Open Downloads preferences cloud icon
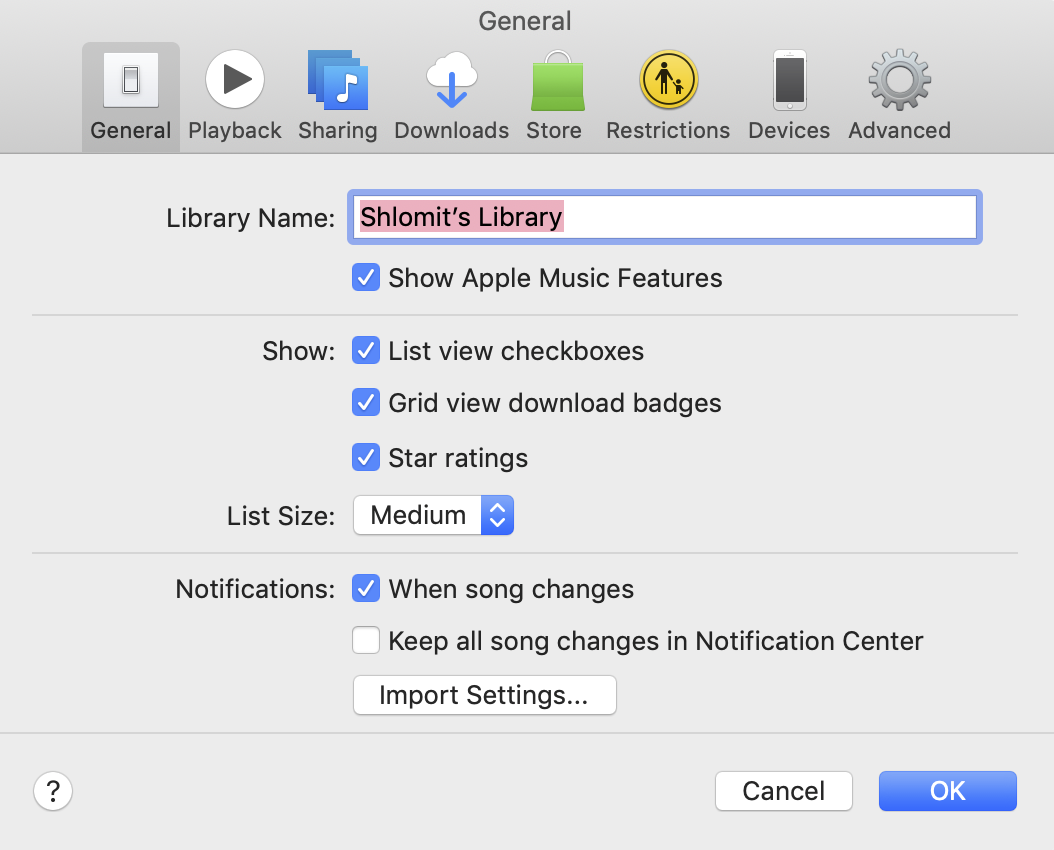This screenshot has height=850, width=1054. 451,81
